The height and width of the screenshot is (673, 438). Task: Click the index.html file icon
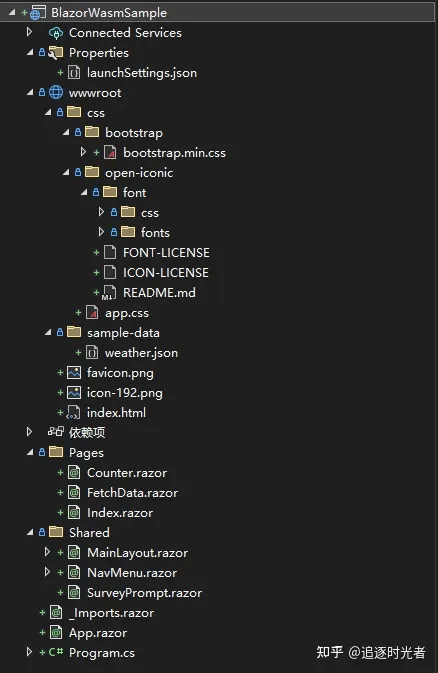(x=73, y=412)
